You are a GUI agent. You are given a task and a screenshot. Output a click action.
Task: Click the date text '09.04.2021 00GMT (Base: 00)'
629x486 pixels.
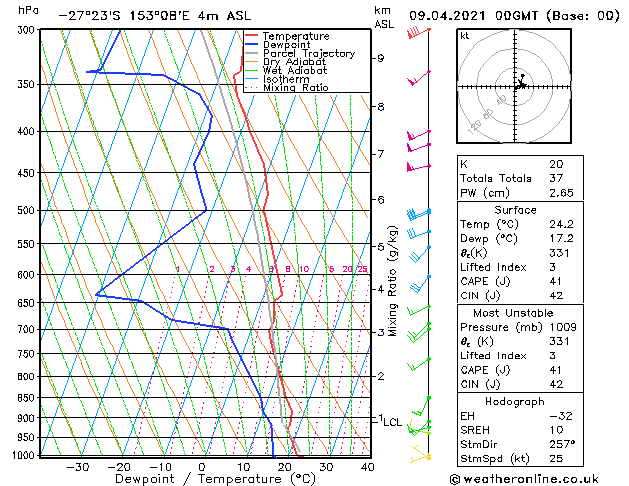click(514, 16)
